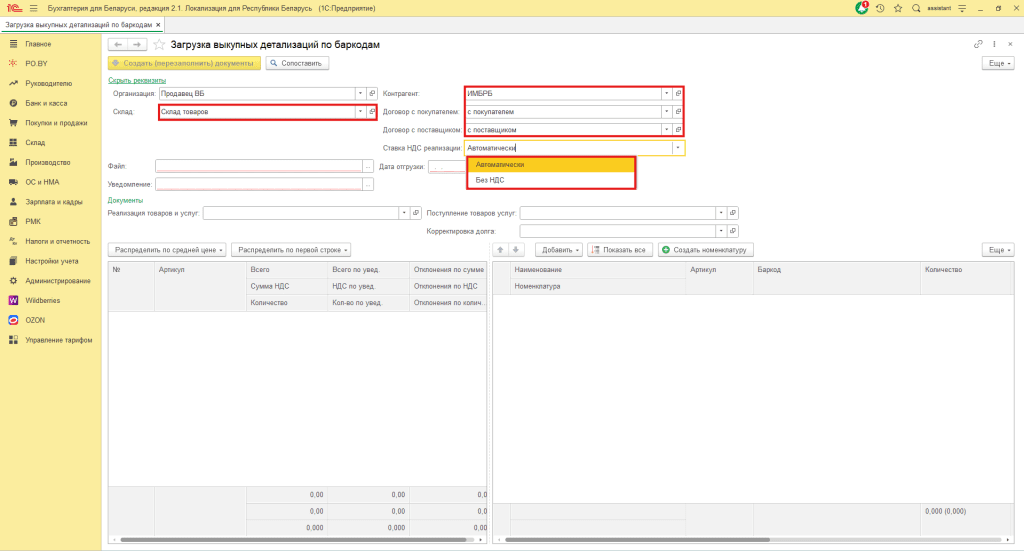This screenshot has width=1024, height=551.
Task: Open the Добавить dropdown button
Action: point(559,249)
